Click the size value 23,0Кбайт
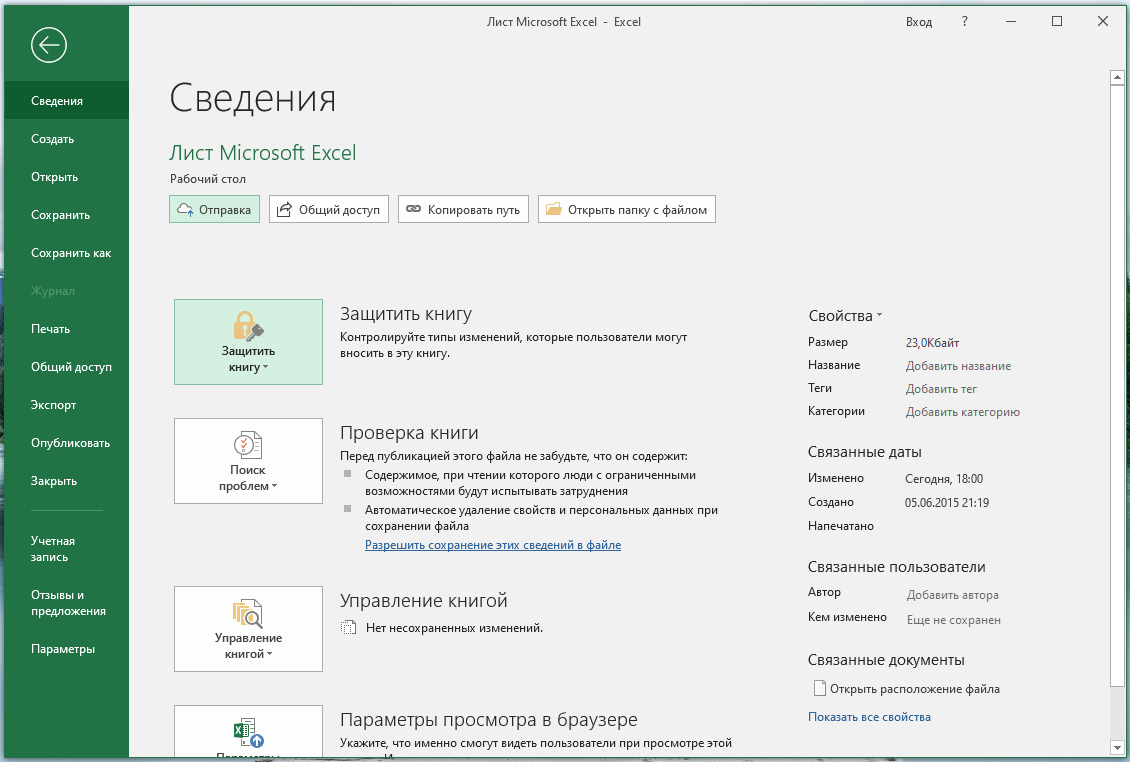 [x=933, y=343]
